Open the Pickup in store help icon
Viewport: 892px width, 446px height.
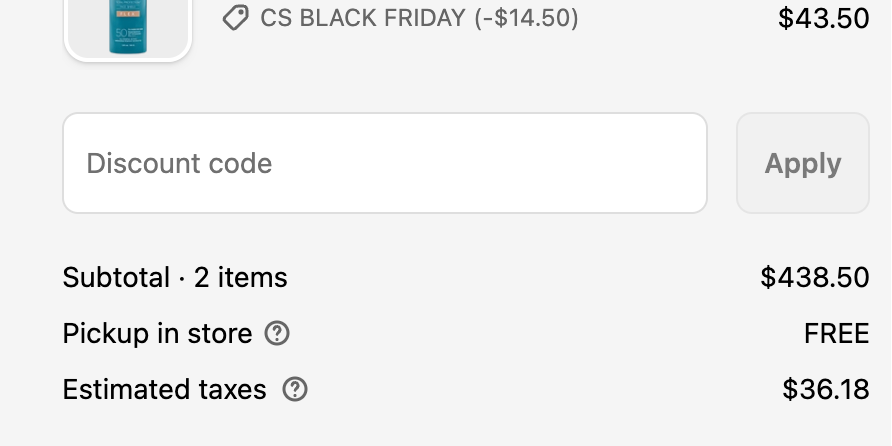coord(277,333)
